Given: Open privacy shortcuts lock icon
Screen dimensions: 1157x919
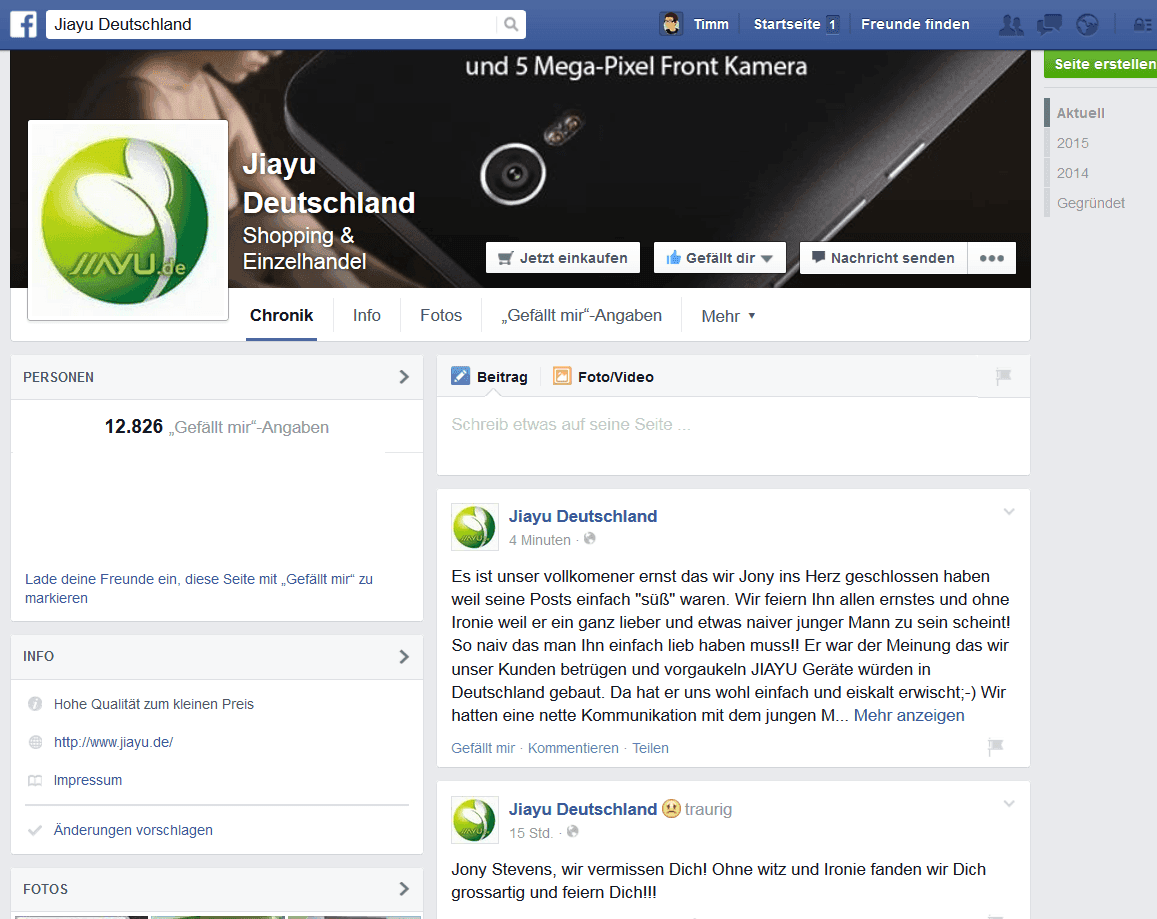Looking at the screenshot, I should (1142, 24).
